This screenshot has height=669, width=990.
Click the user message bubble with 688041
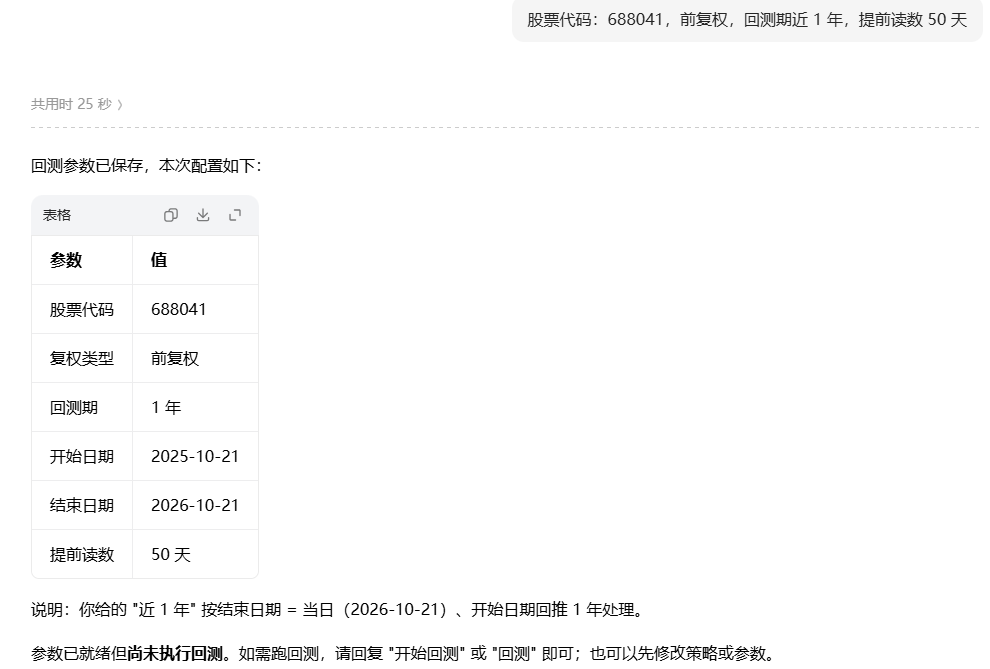click(x=747, y=20)
